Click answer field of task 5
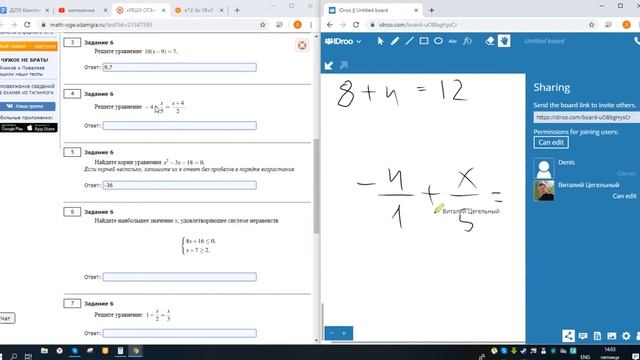Screen dimensions: 640x360 click(180, 185)
